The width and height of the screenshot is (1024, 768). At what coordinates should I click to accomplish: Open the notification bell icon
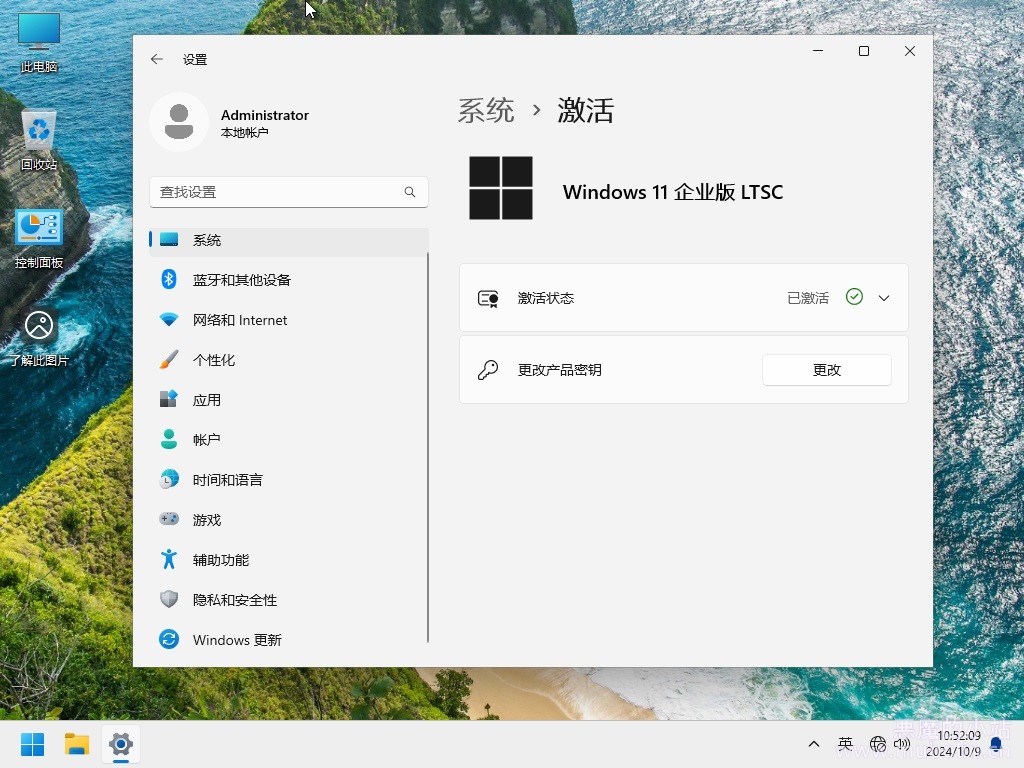tap(996, 744)
